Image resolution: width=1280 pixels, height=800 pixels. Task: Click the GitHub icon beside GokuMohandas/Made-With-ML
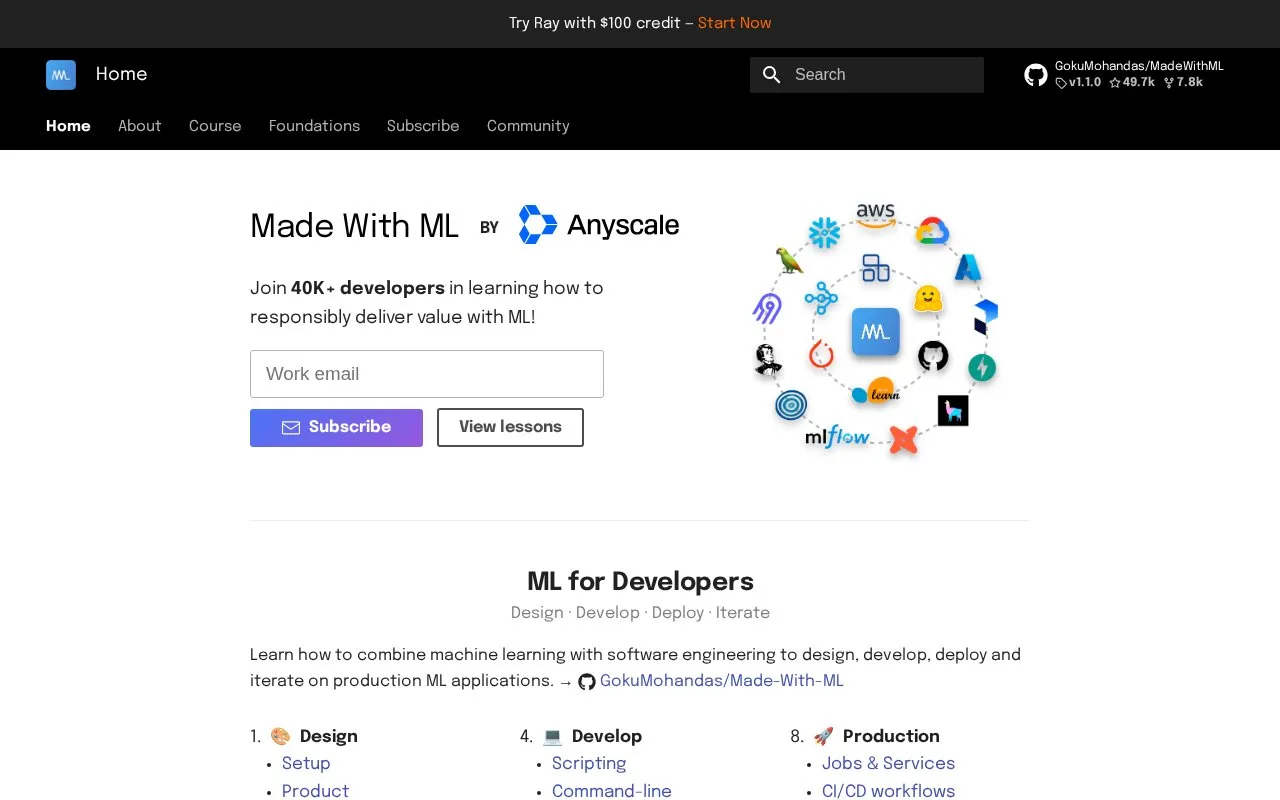coord(587,682)
